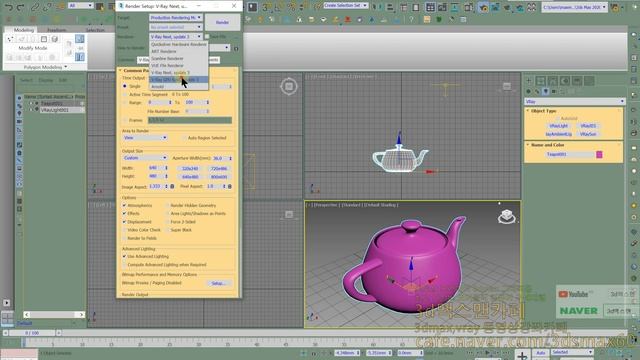
Task: Click the lock icon next to Image Aspect
Action: [x=172, y=186]
